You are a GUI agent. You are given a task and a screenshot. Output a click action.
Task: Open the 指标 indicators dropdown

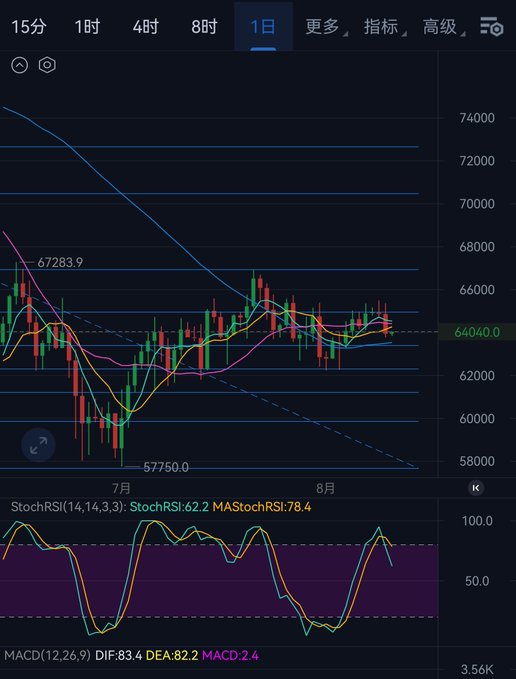pyautogui.click(x=384, y=27)
